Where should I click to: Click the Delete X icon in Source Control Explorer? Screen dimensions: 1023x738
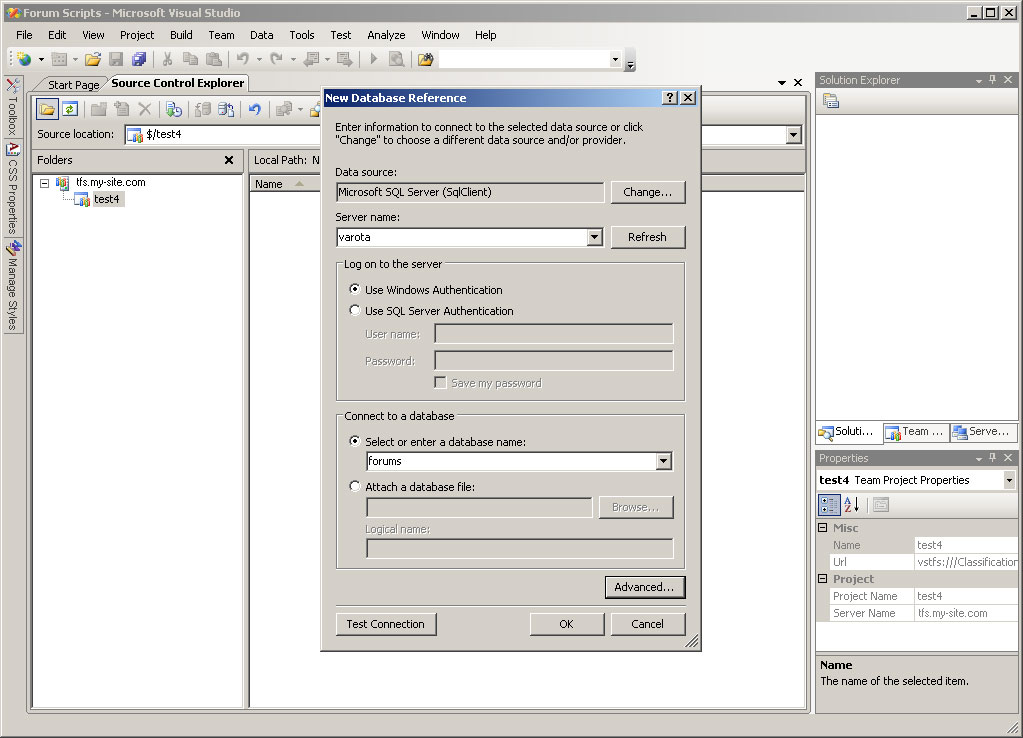coord(145,109)
